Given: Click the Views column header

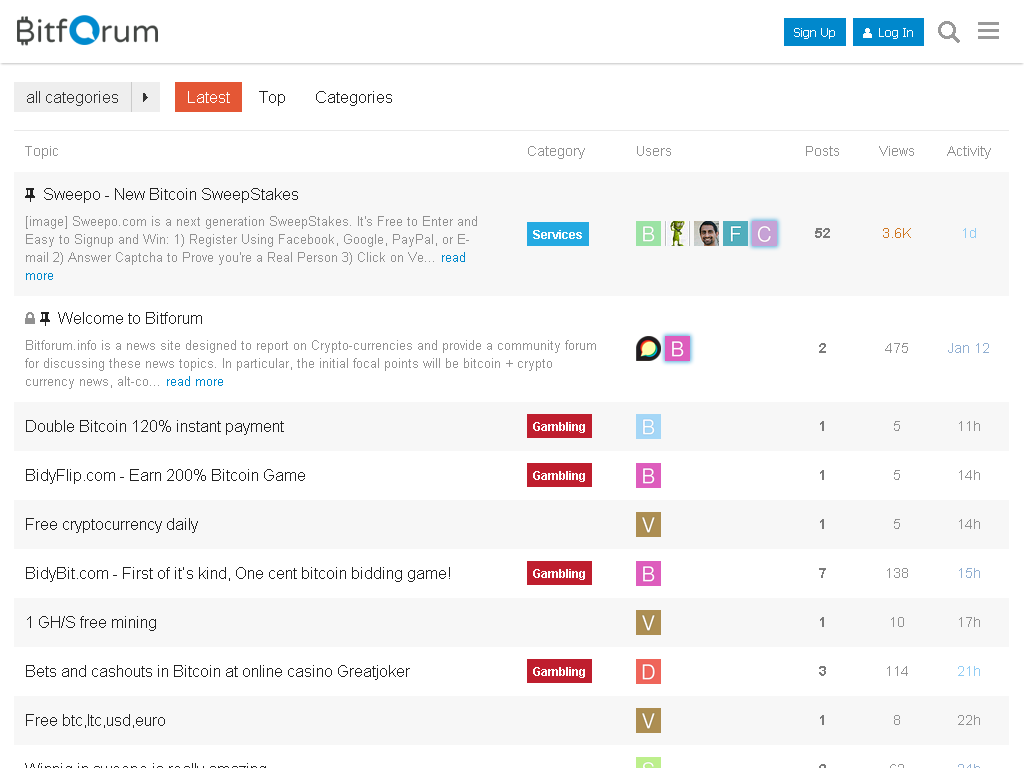Looking at the screenshot, I should coord(897,151).
